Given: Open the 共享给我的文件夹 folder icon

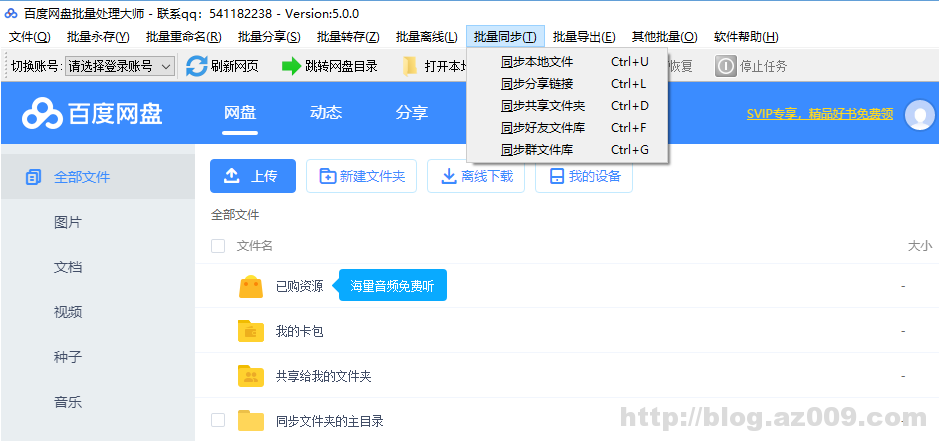Looking at the screenshot, I should tap(250, 376).
